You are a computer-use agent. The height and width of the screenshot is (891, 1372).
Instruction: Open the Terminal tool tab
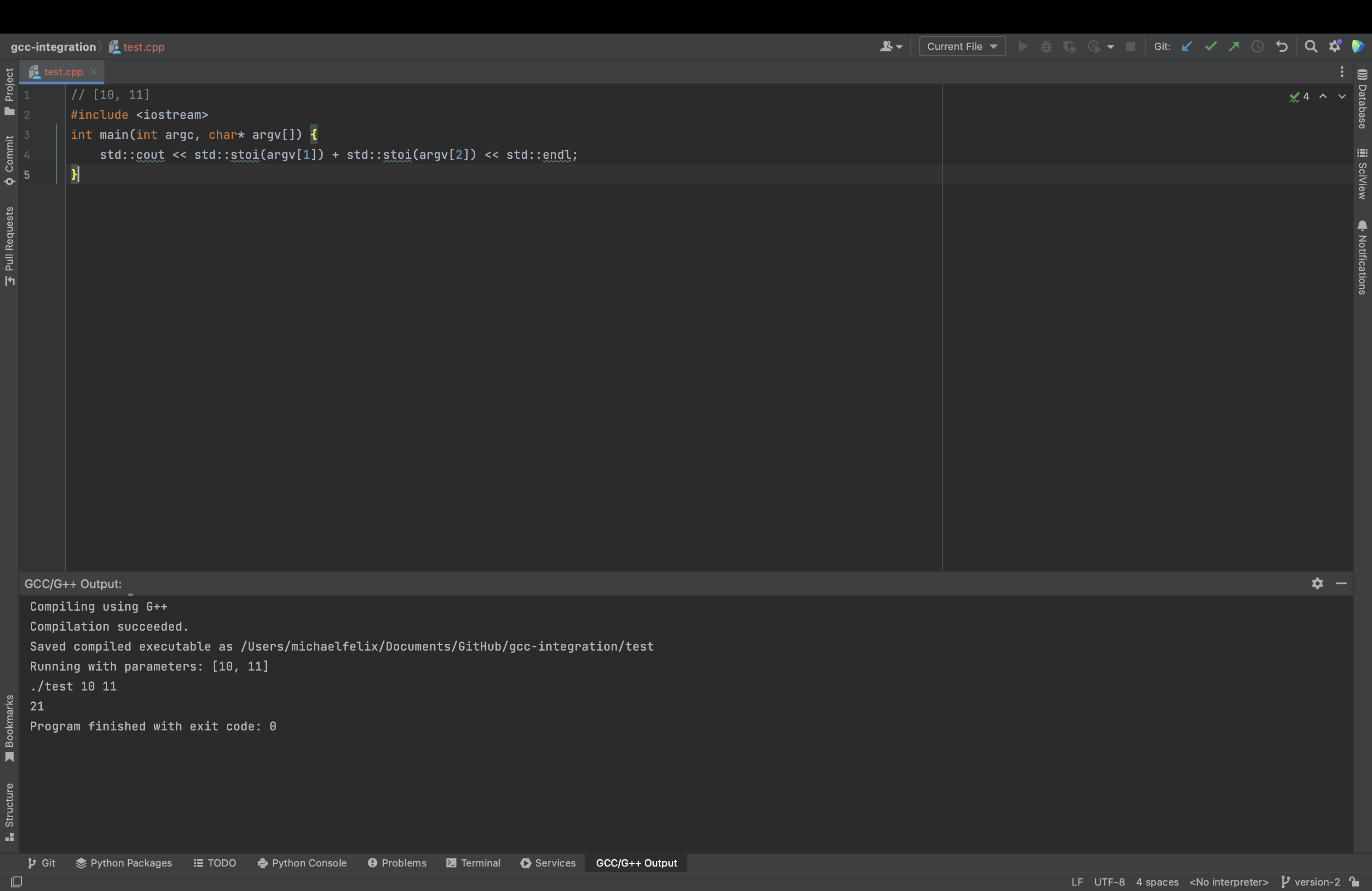click(473, 863)
